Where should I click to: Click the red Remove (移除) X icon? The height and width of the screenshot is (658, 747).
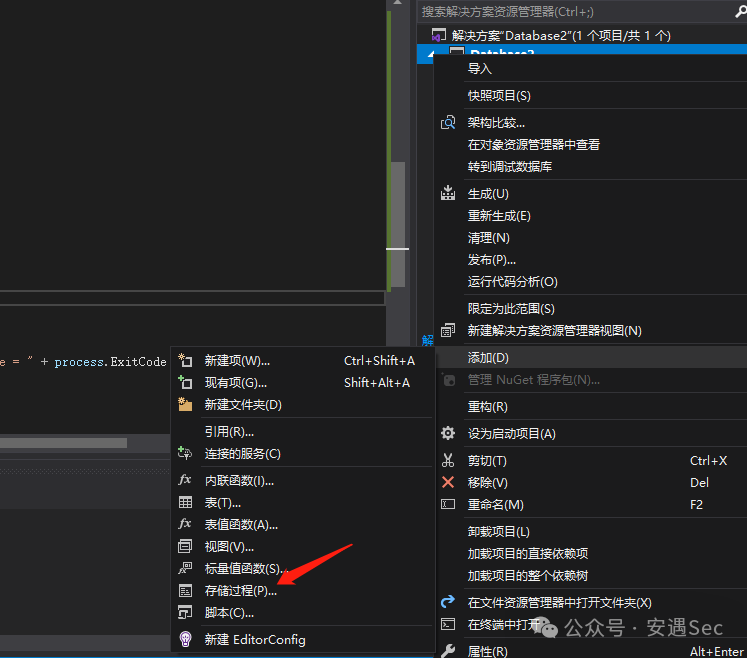(448, 482)
